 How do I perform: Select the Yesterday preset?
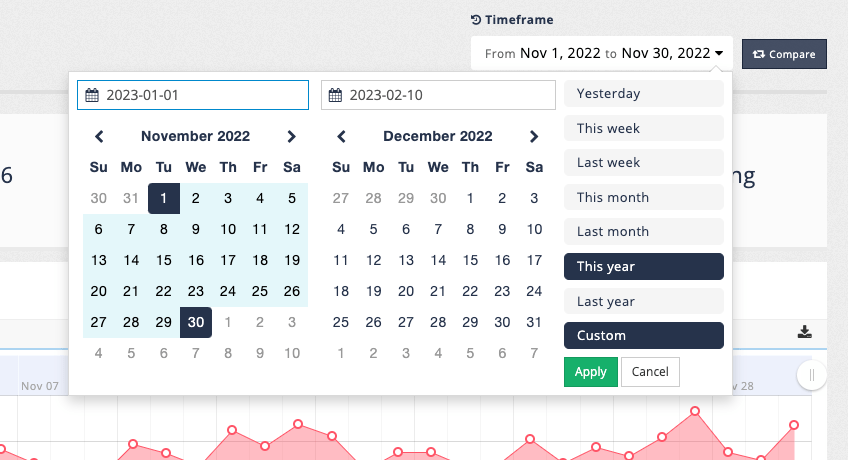644,94
